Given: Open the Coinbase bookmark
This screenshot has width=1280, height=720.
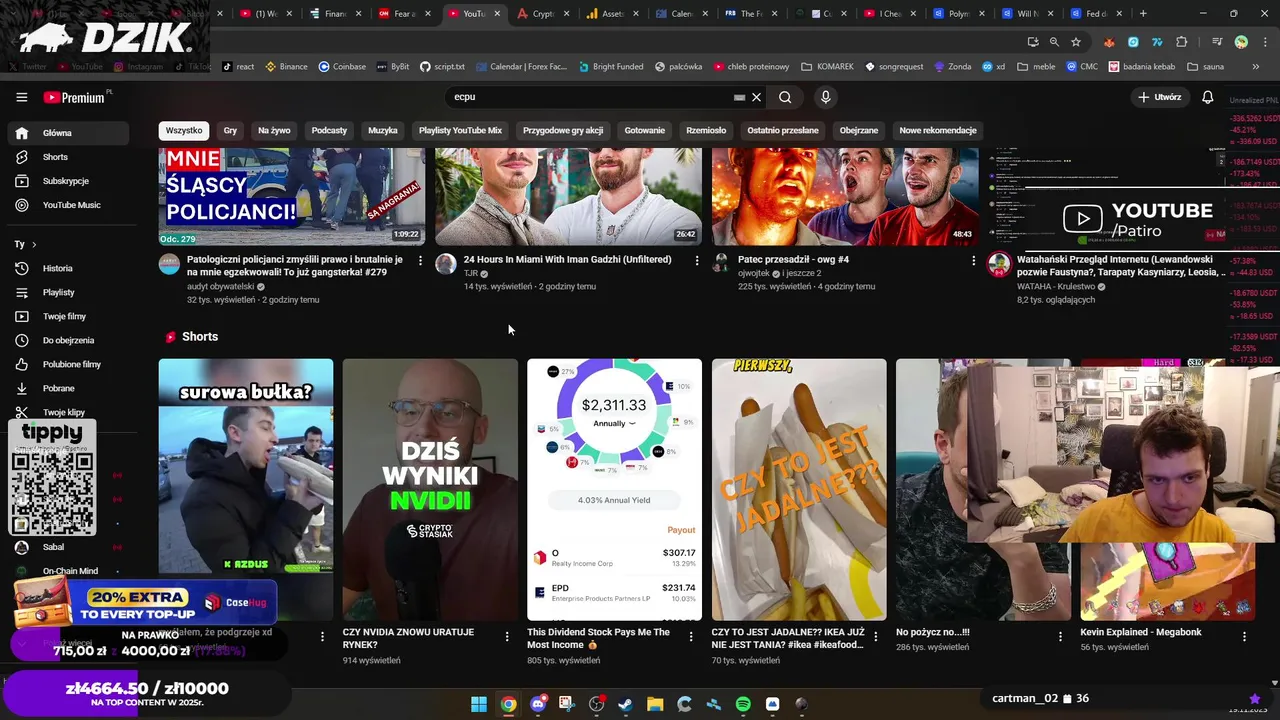Looking at the screenshot, I should [x=342, y=67].
